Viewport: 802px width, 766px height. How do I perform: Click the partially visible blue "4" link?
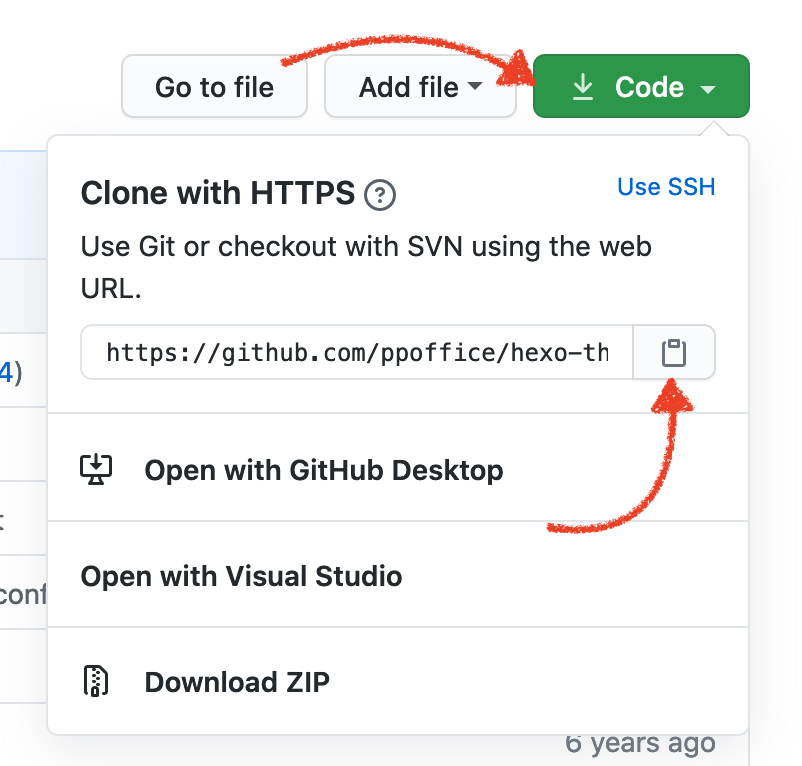[6, 373]
